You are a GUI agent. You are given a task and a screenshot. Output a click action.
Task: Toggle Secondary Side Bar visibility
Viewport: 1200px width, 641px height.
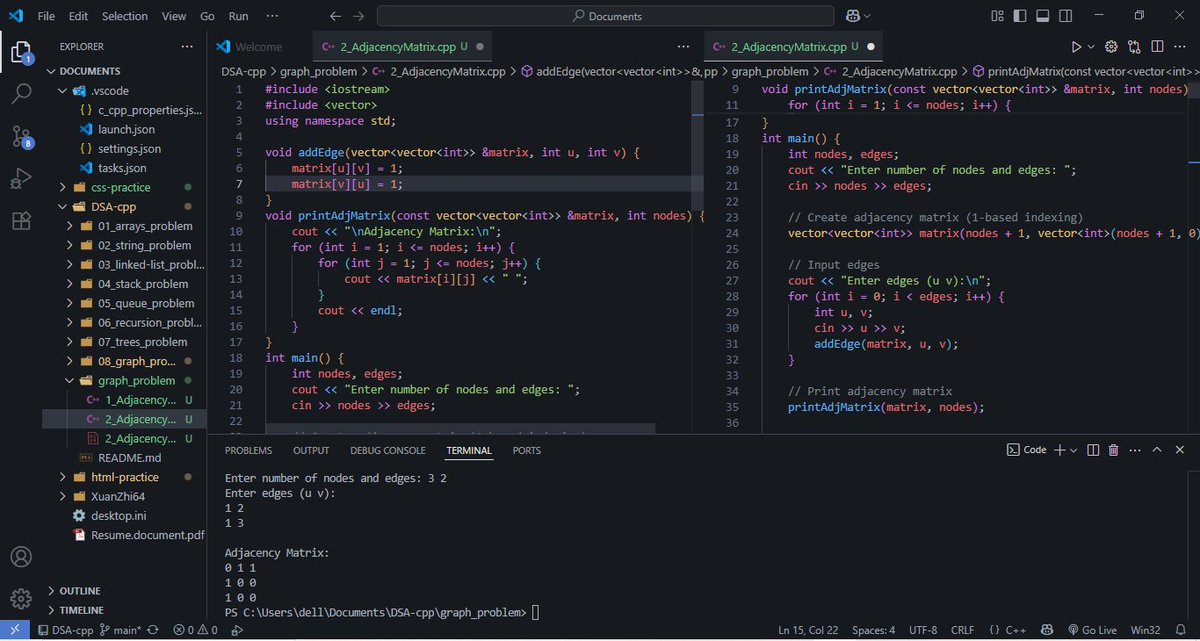tap(1064, 16)
